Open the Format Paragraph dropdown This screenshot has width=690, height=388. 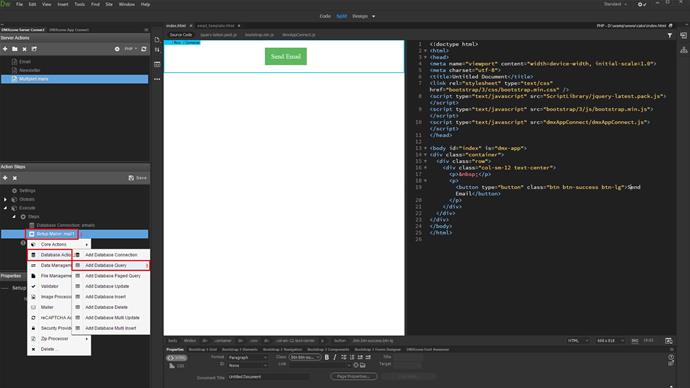point(248,357)
